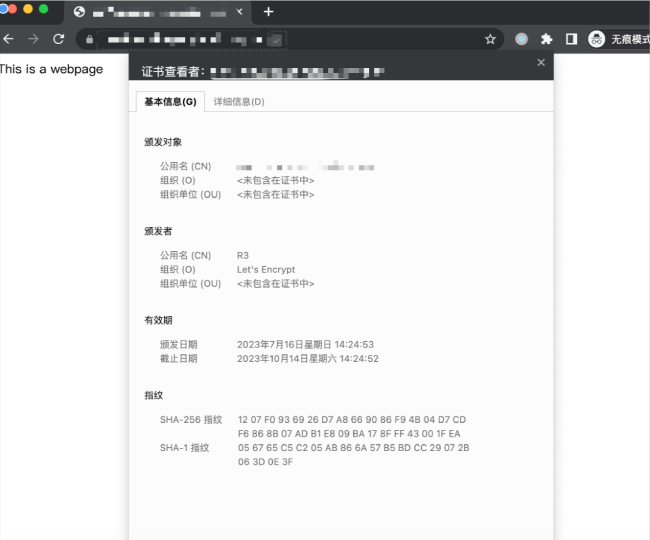Viewport: 650px width, 540px height.
Task: Select the 基本信息(G) tab
Action: click(170, 102)
